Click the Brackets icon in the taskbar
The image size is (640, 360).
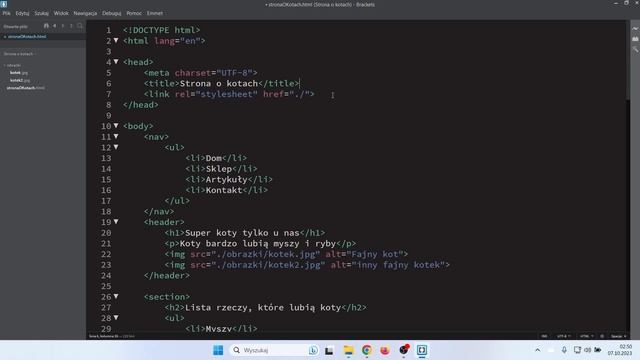(422, 350)
